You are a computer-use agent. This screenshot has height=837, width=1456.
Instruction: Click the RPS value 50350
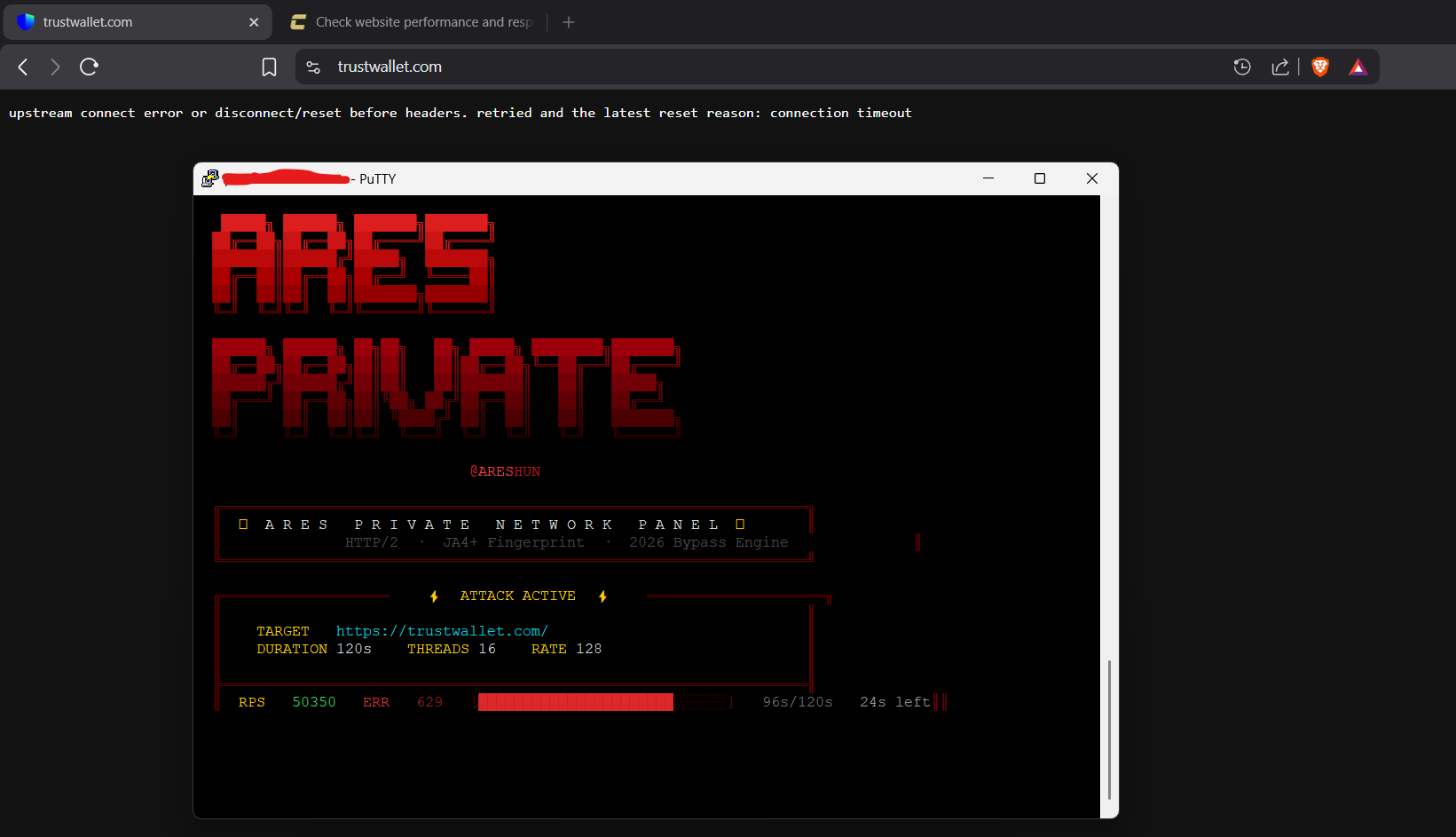tap(314, 702)
